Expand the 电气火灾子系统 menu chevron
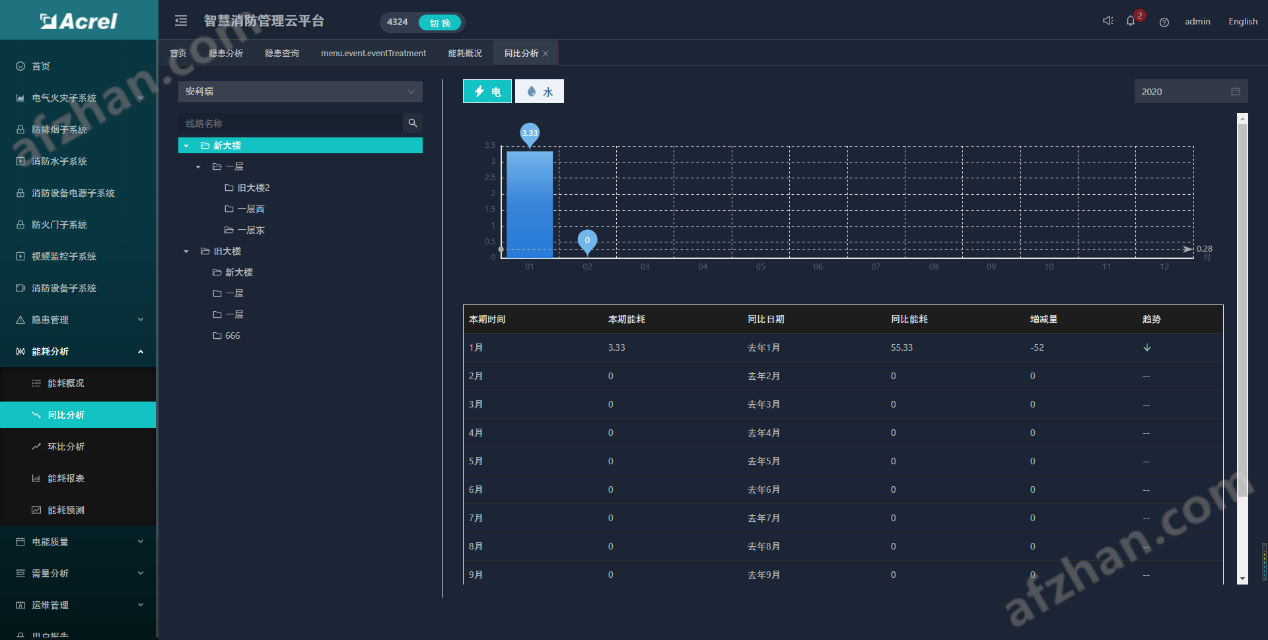Screen dimensions: 1268x640 (x=140, y=98)
